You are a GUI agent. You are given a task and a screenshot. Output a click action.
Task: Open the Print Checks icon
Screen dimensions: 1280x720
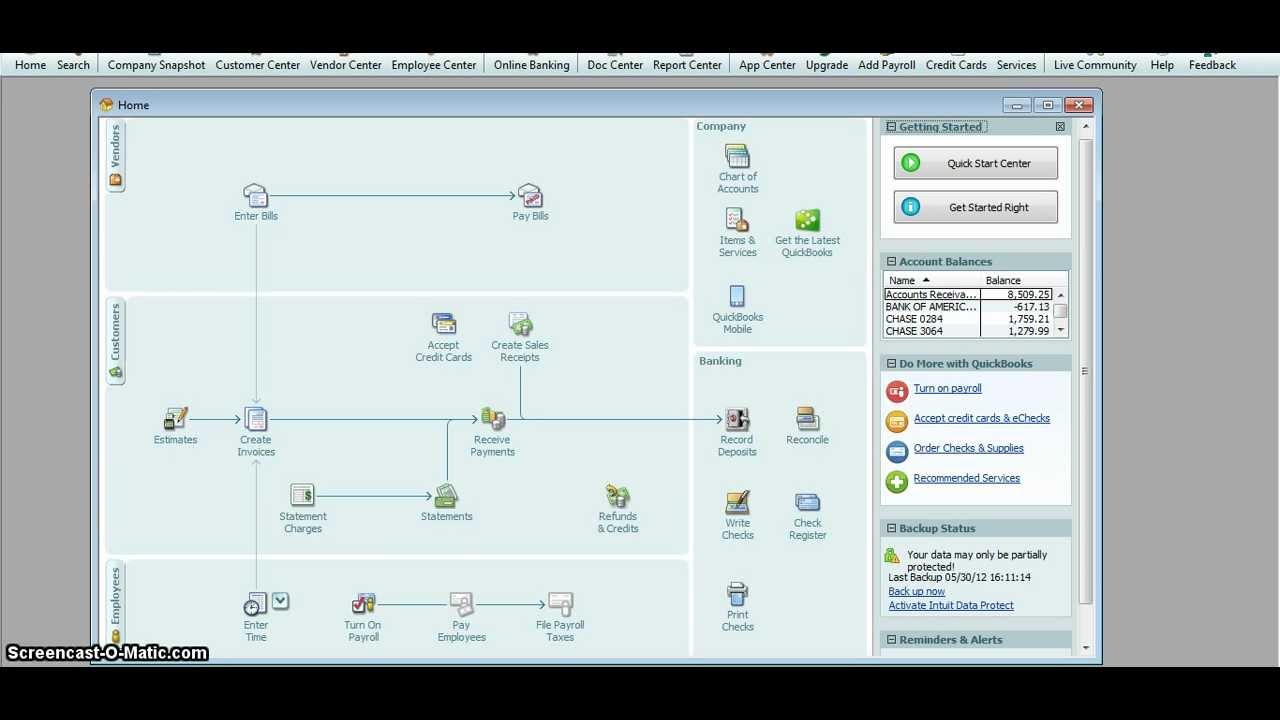[737, 594]
